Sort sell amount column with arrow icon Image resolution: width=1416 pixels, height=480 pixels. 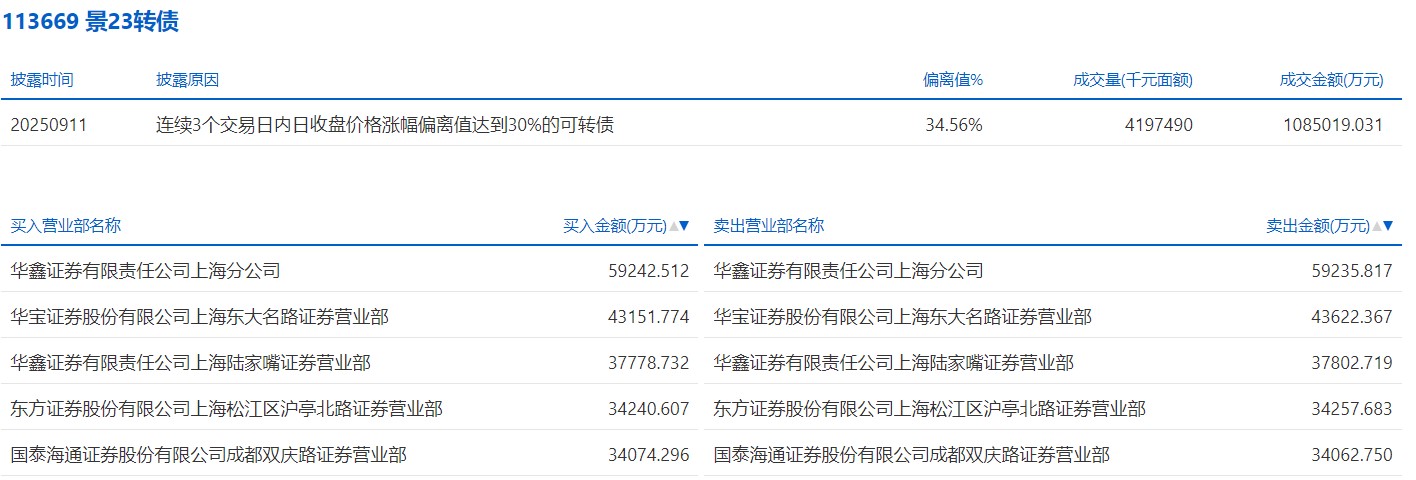tap(1382, 226)
